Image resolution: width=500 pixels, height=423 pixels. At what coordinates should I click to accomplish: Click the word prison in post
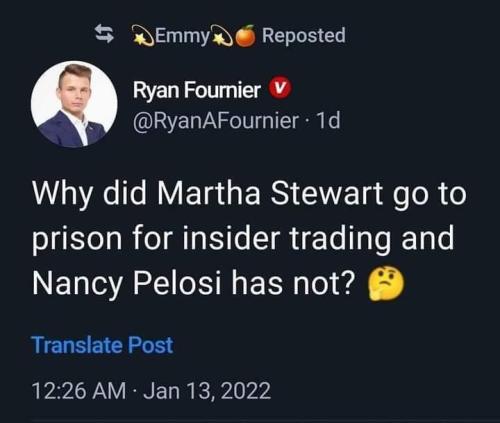77,240
